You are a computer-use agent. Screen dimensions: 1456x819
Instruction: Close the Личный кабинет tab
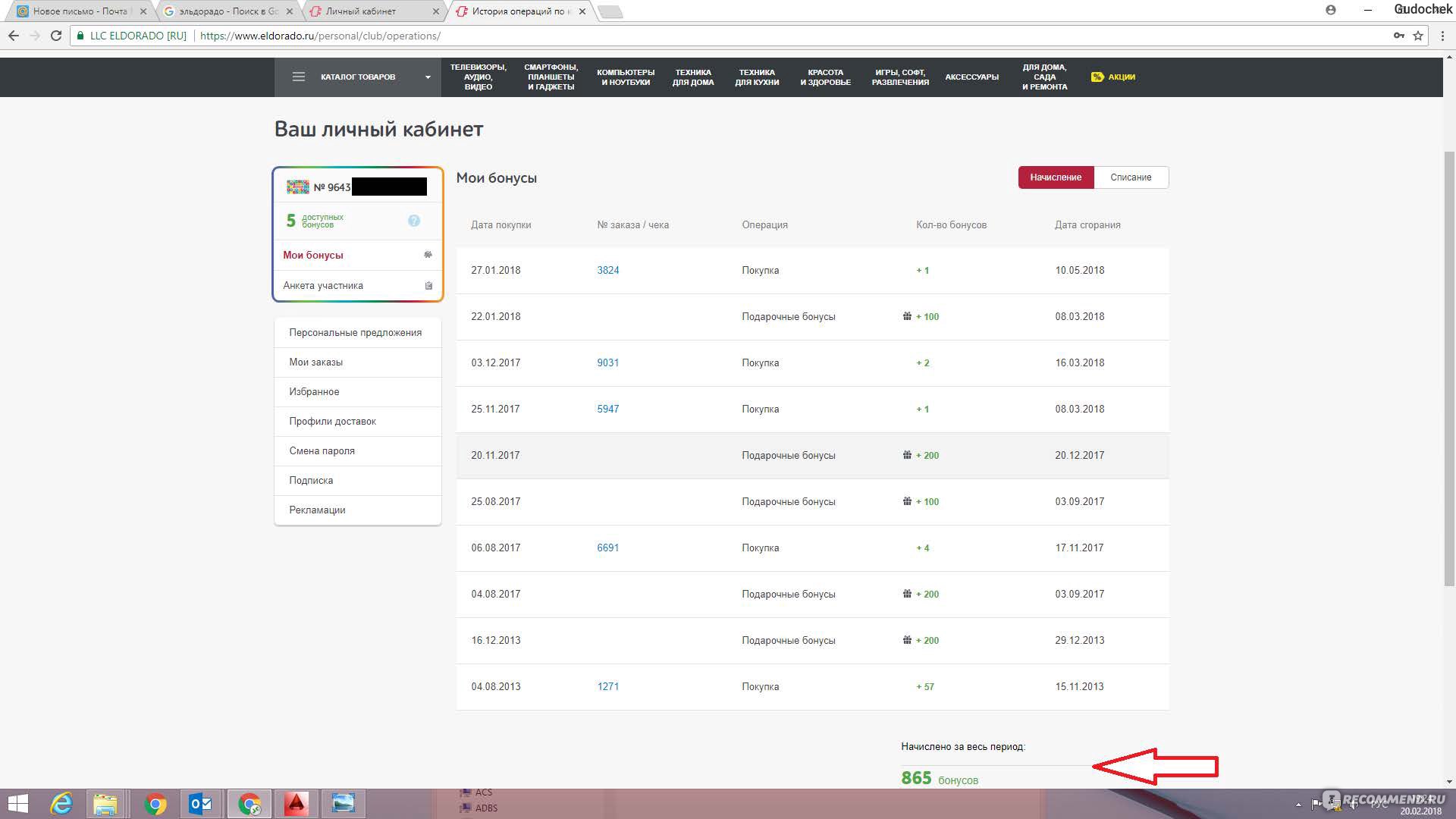[435, 11]
